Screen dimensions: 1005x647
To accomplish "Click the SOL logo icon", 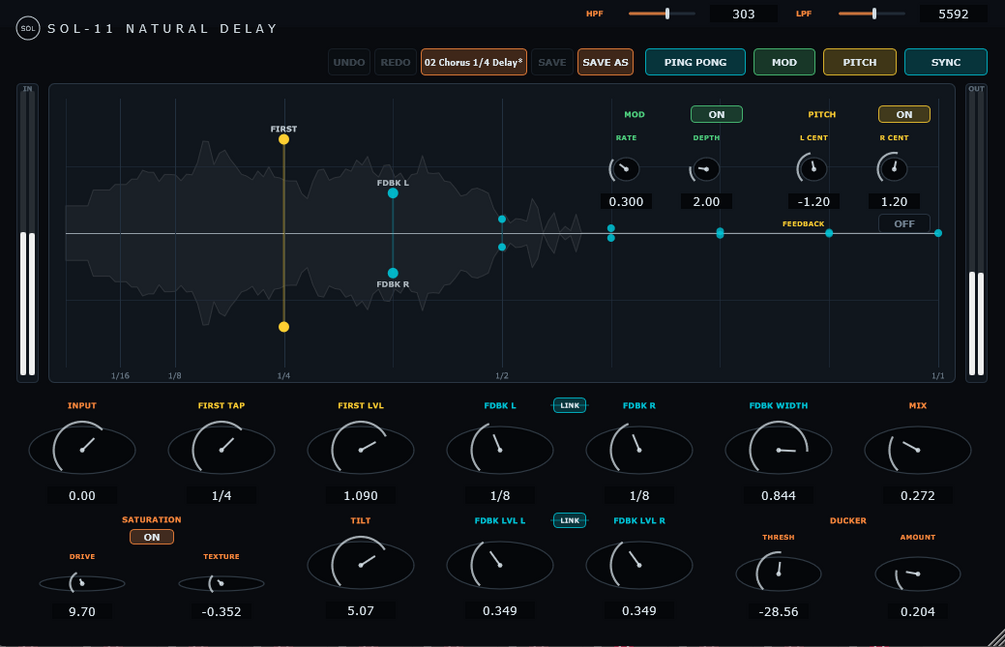I will click(x=28, y=28).
